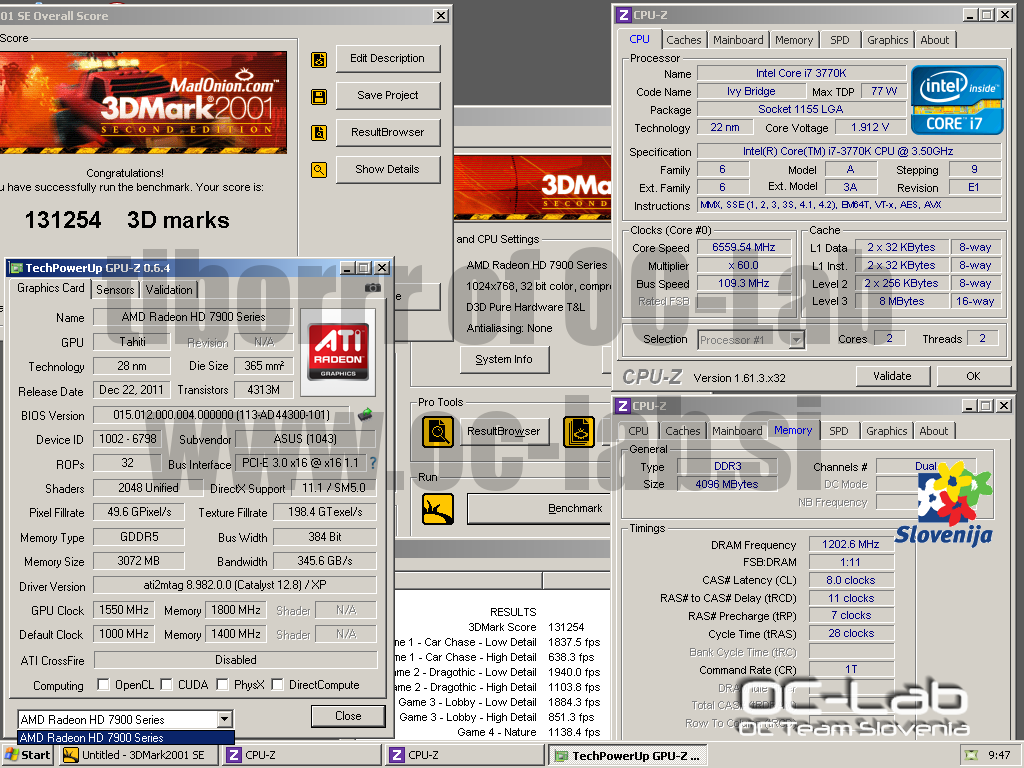Open Caches tab in top CPU-Z window

[x=684, y=40]
